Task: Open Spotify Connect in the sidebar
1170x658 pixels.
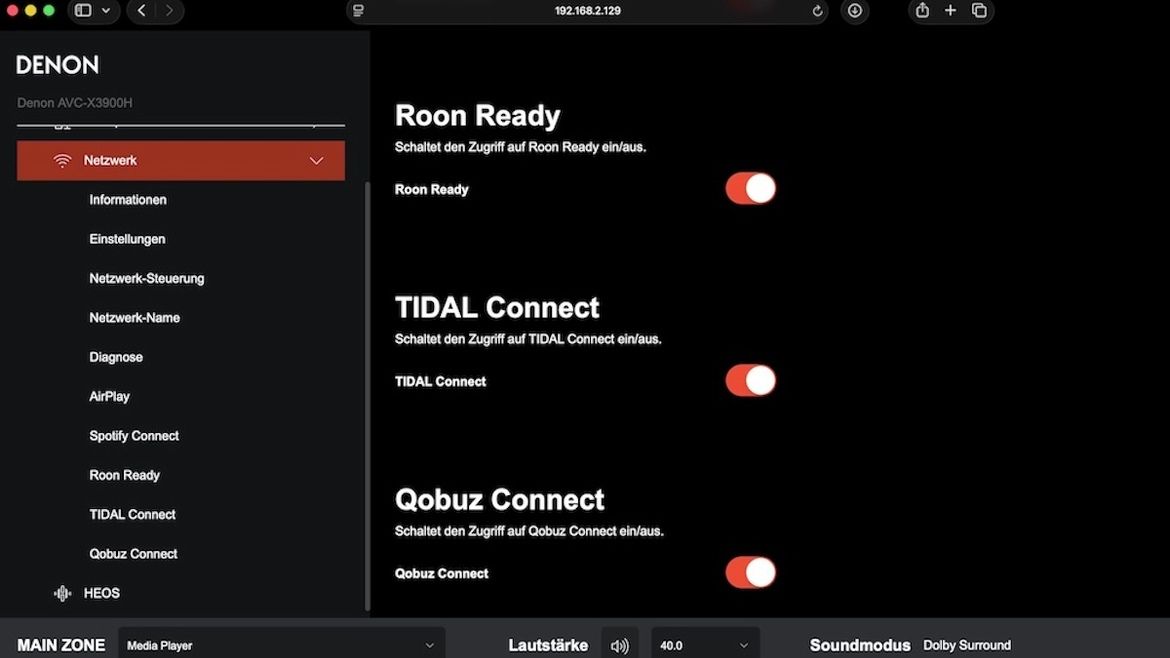Action: pos(134,436)
